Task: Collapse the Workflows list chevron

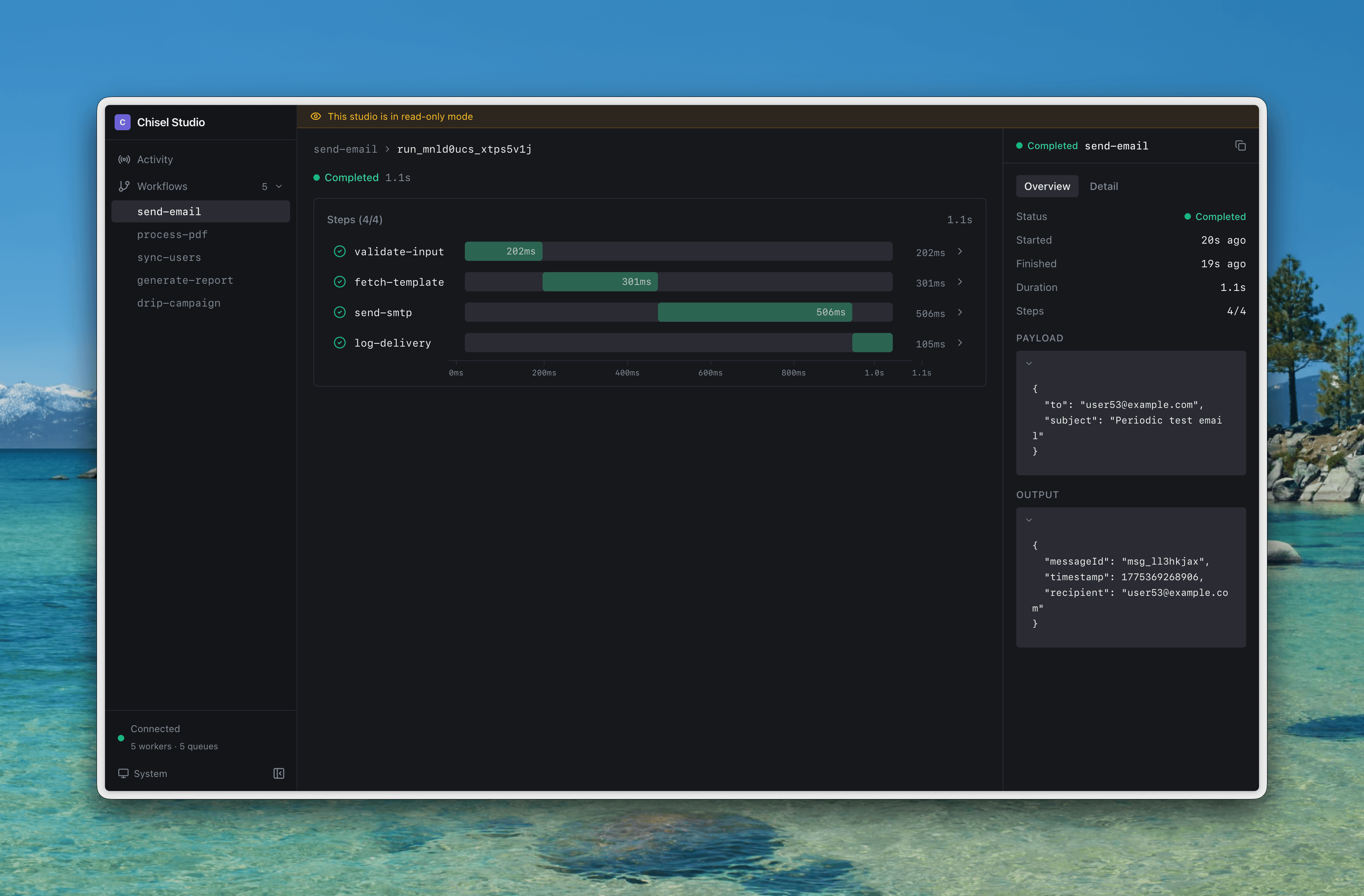Action: coord(279,186)
